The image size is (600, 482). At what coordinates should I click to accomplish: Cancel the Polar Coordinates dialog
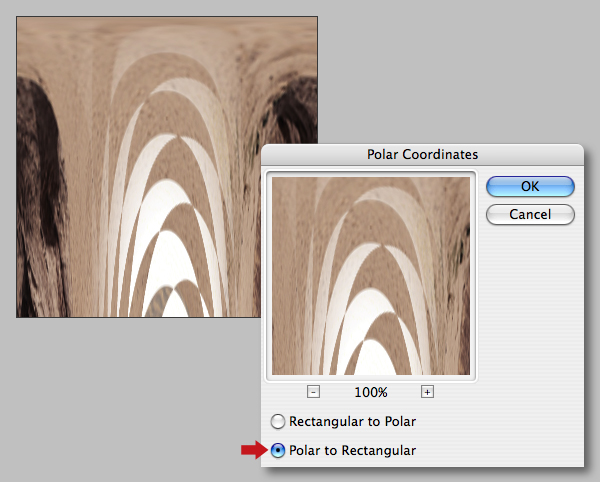point(530,214)
